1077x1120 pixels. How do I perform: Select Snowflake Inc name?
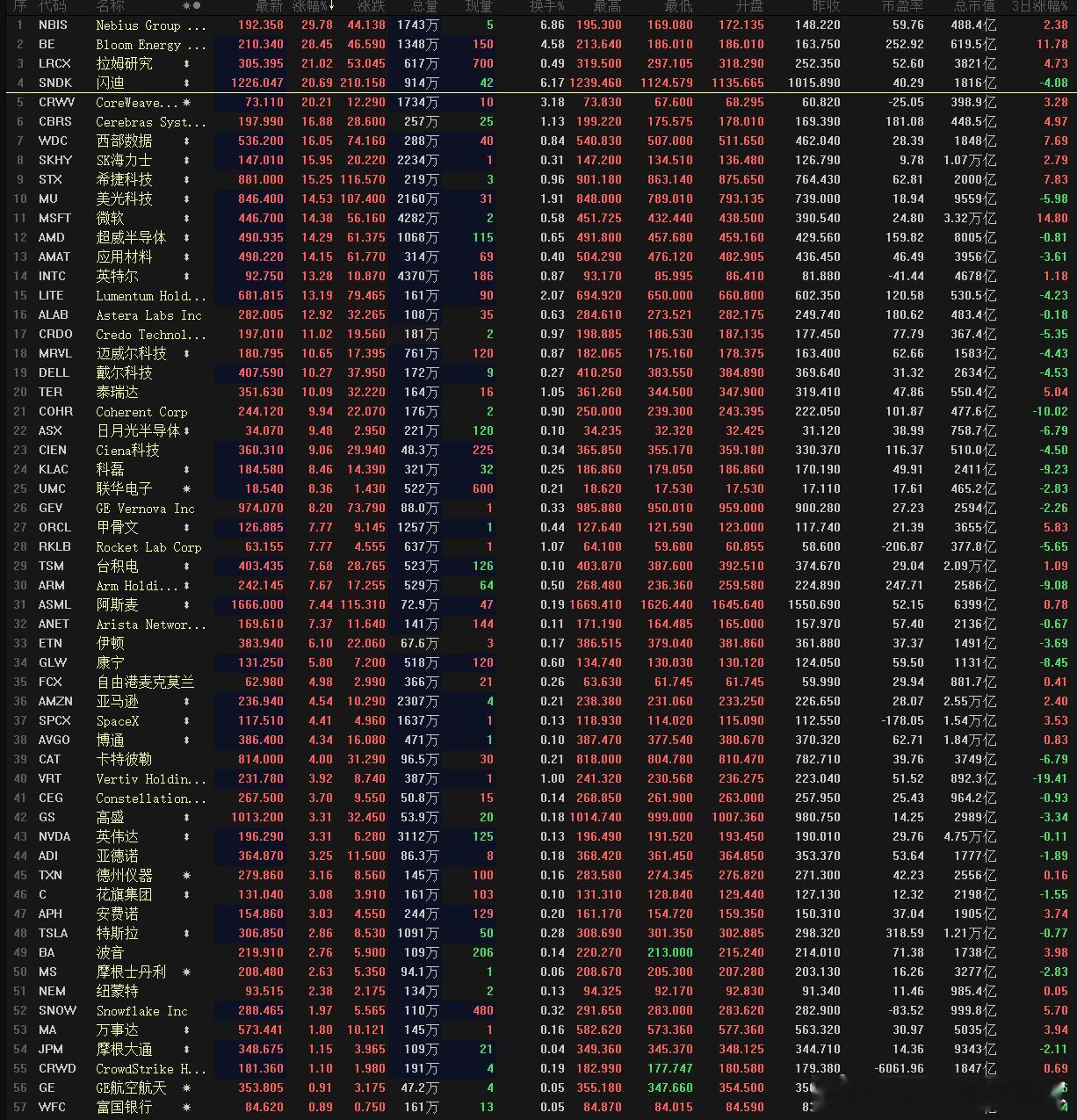coord(141,1011)
